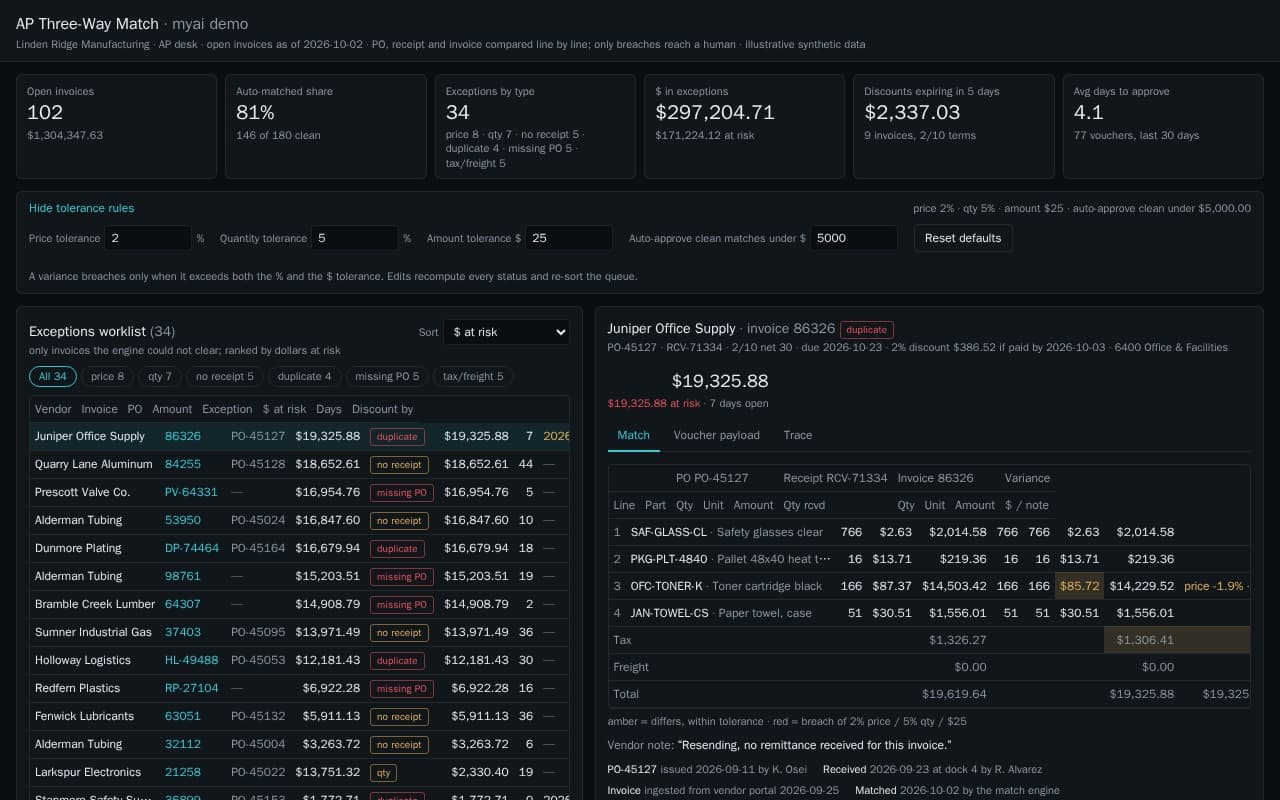The image size is (1280, 800).
Task: Click the Discount by column header
Action: [382, 409]
